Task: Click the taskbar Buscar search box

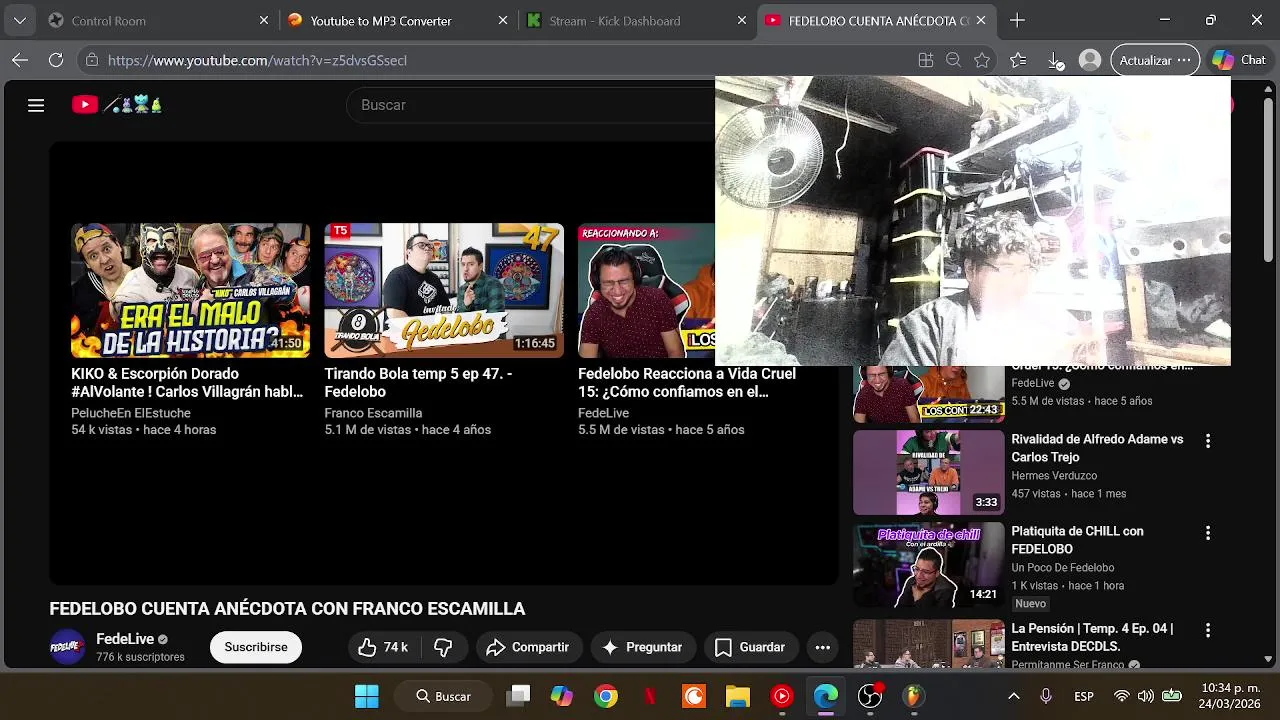Action: [x=444, y=696]
